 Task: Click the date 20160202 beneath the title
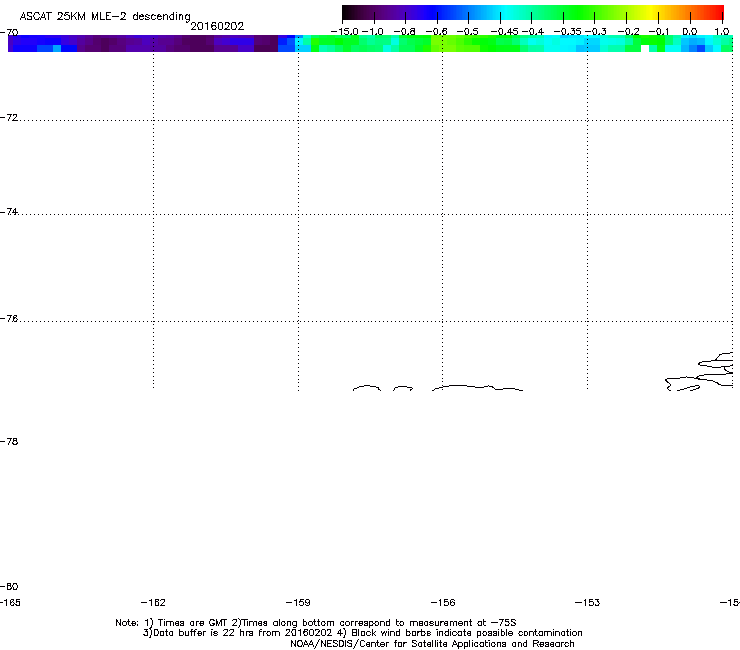click(217, 26)
